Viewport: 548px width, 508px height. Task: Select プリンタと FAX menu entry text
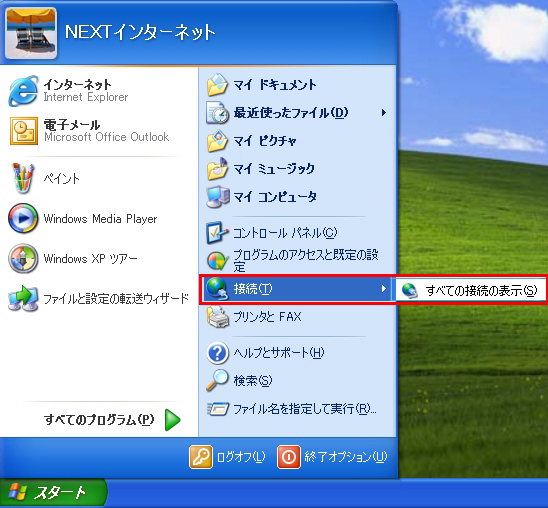click(267, 317)
